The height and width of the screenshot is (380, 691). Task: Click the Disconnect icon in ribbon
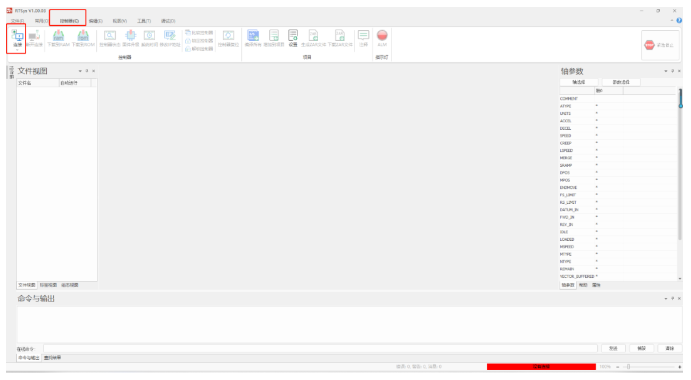[x=34, y=38]
